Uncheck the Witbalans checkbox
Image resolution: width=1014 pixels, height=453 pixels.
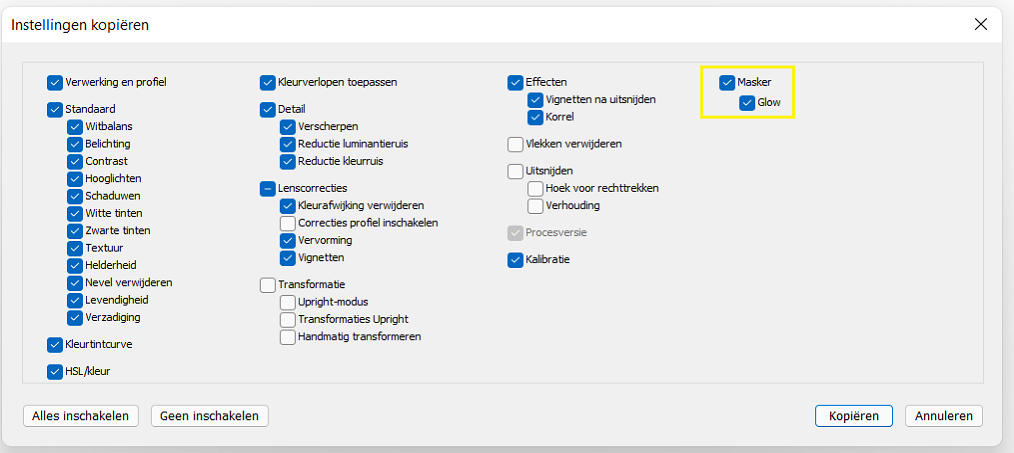click(x=75, y=127)
